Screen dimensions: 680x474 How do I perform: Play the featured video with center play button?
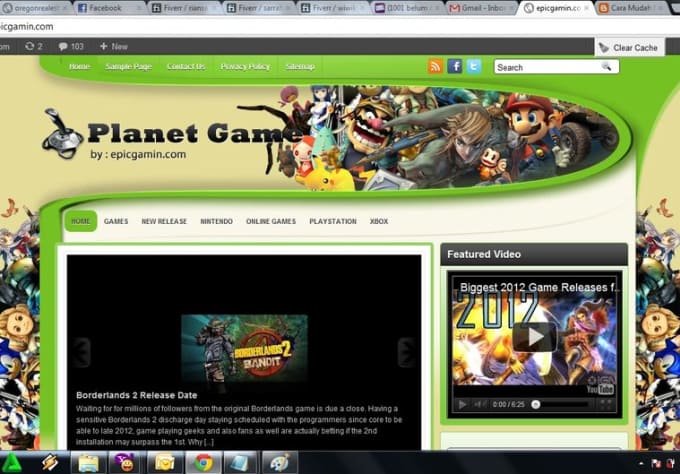(535, 337)
